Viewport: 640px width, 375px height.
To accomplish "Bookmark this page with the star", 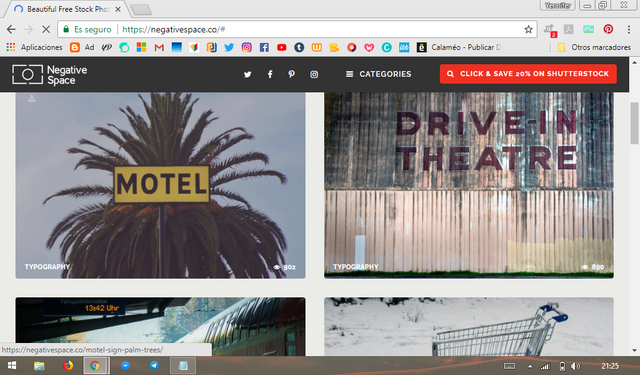I will 528,29.
